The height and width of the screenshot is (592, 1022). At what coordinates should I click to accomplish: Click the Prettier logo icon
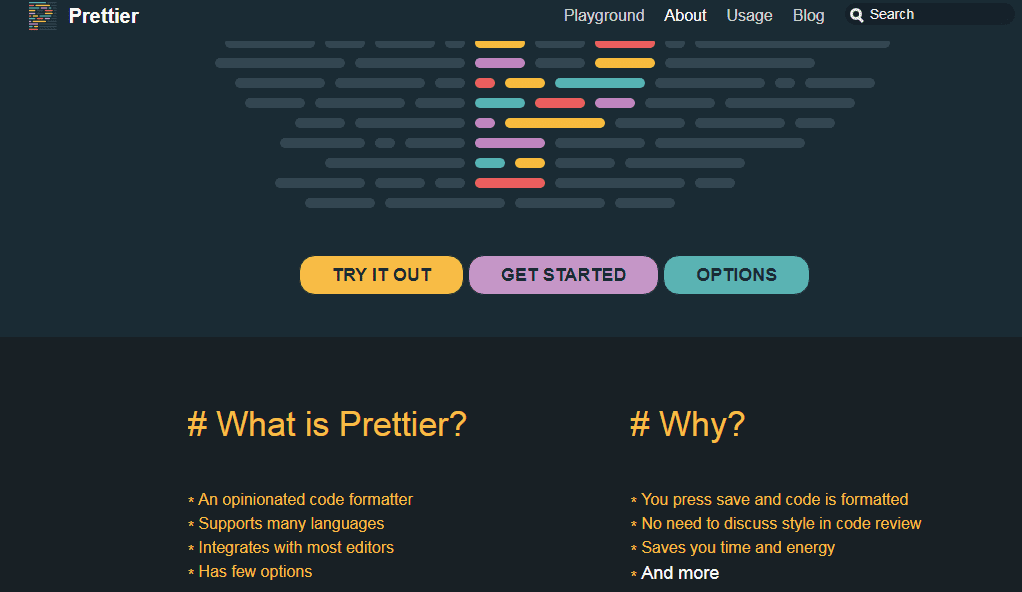pyautogui.click(x=42, y=16)
